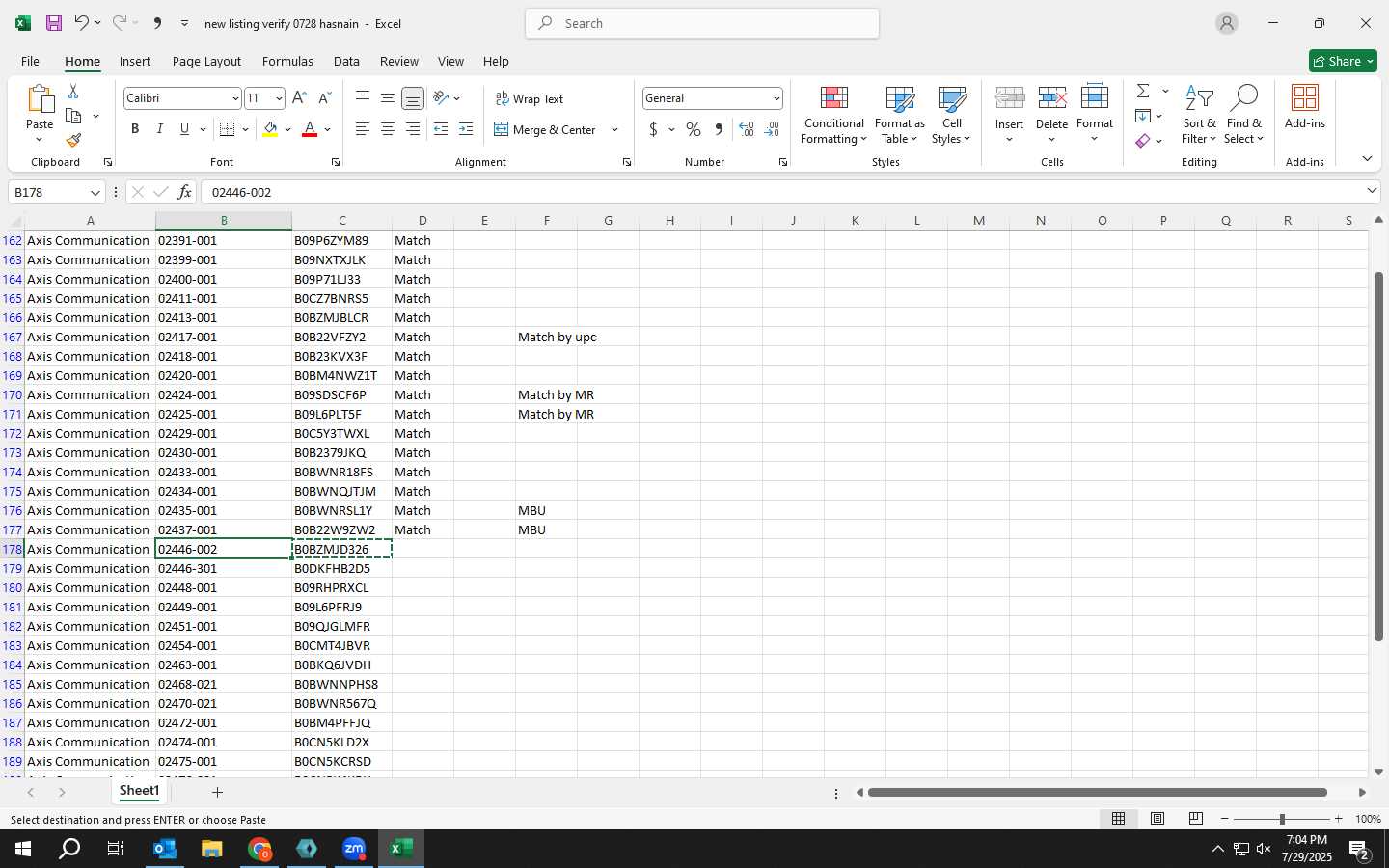Paste clipboard contents with the Paste icon

click(40, 99)
